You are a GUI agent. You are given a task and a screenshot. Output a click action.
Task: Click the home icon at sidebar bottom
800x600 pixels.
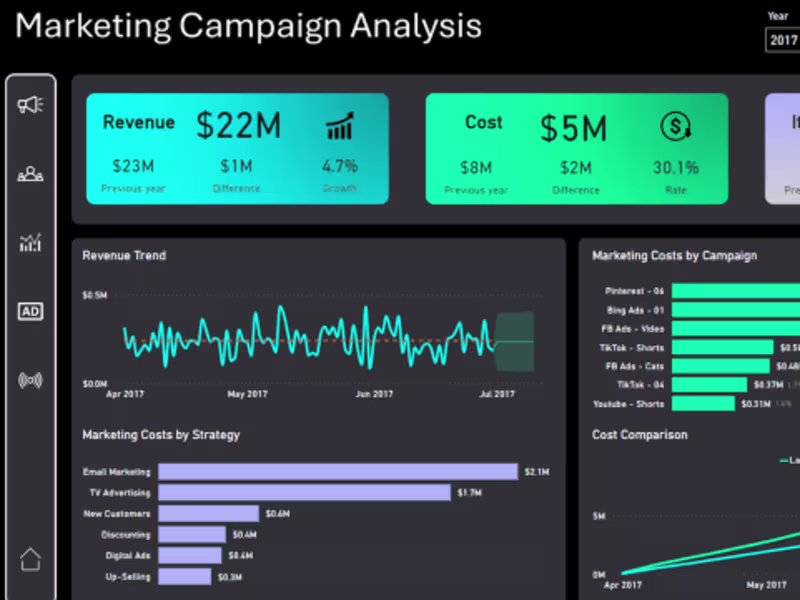tap(30, 560)
